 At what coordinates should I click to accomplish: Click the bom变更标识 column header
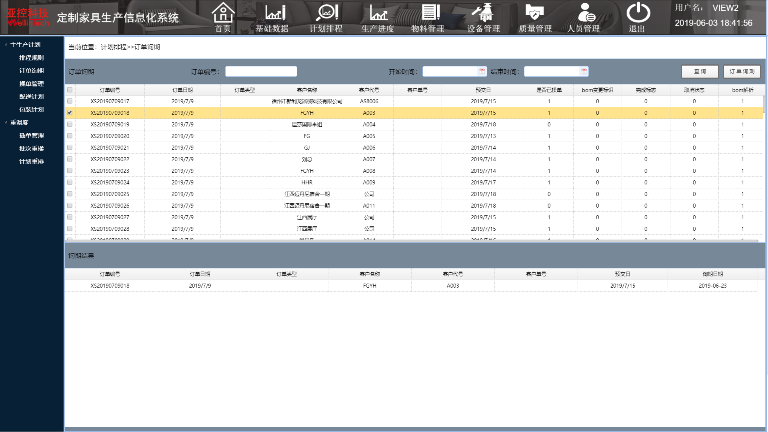[x=597, y=90]
